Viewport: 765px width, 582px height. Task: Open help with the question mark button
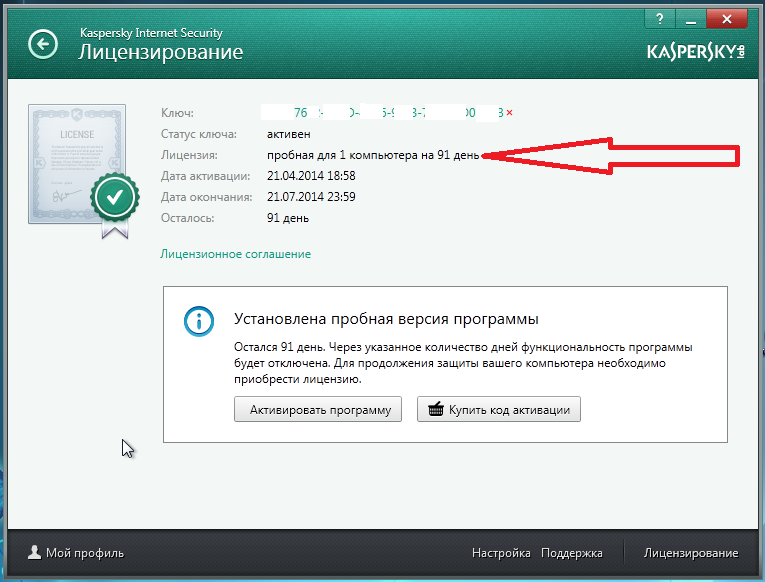click(660, 19)
